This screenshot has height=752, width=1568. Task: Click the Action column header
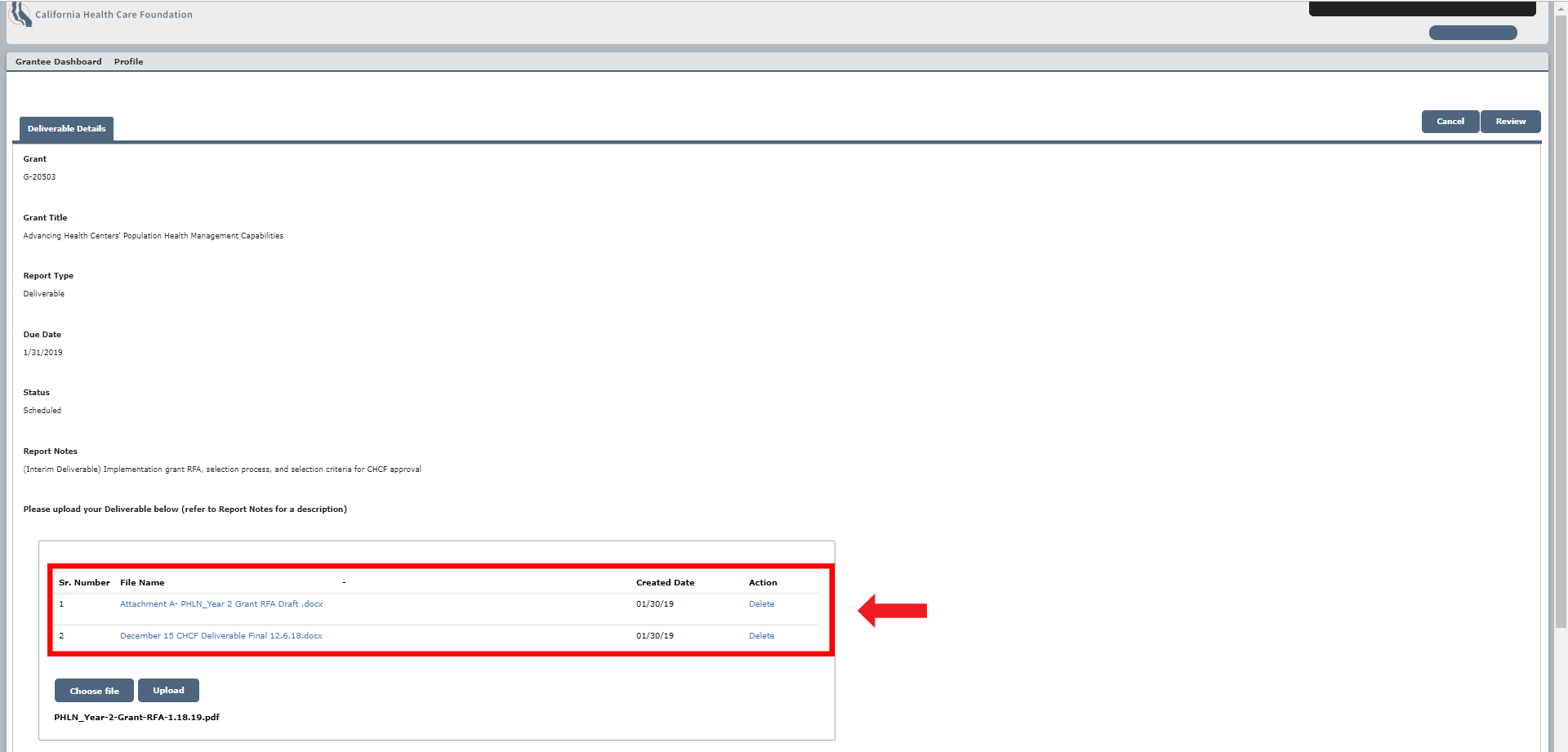tap(763, 583)
